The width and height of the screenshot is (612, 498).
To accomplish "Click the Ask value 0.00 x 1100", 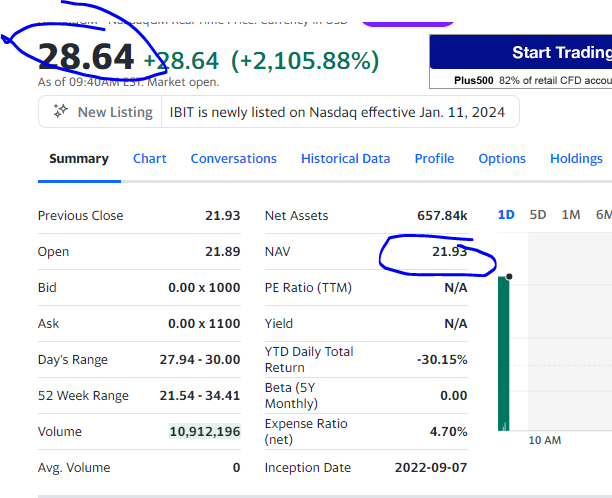I will point(204,324).
